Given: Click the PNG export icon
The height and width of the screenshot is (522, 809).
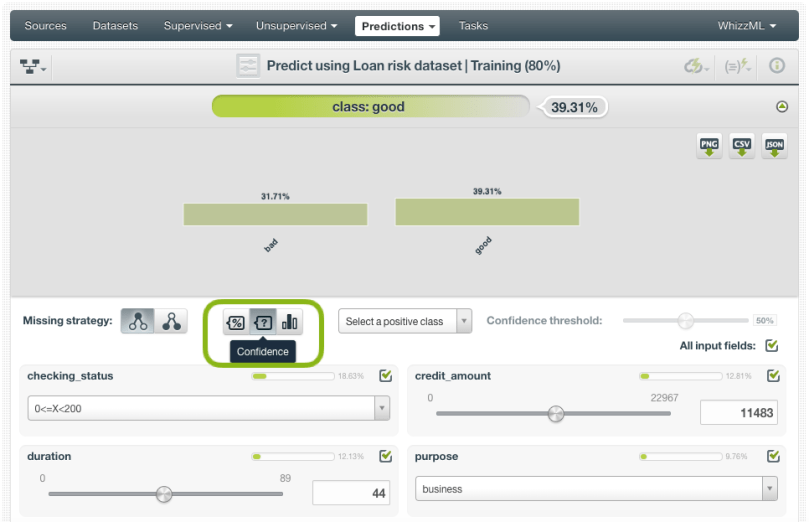Looking at the screenshot, I should click(709, 146).
